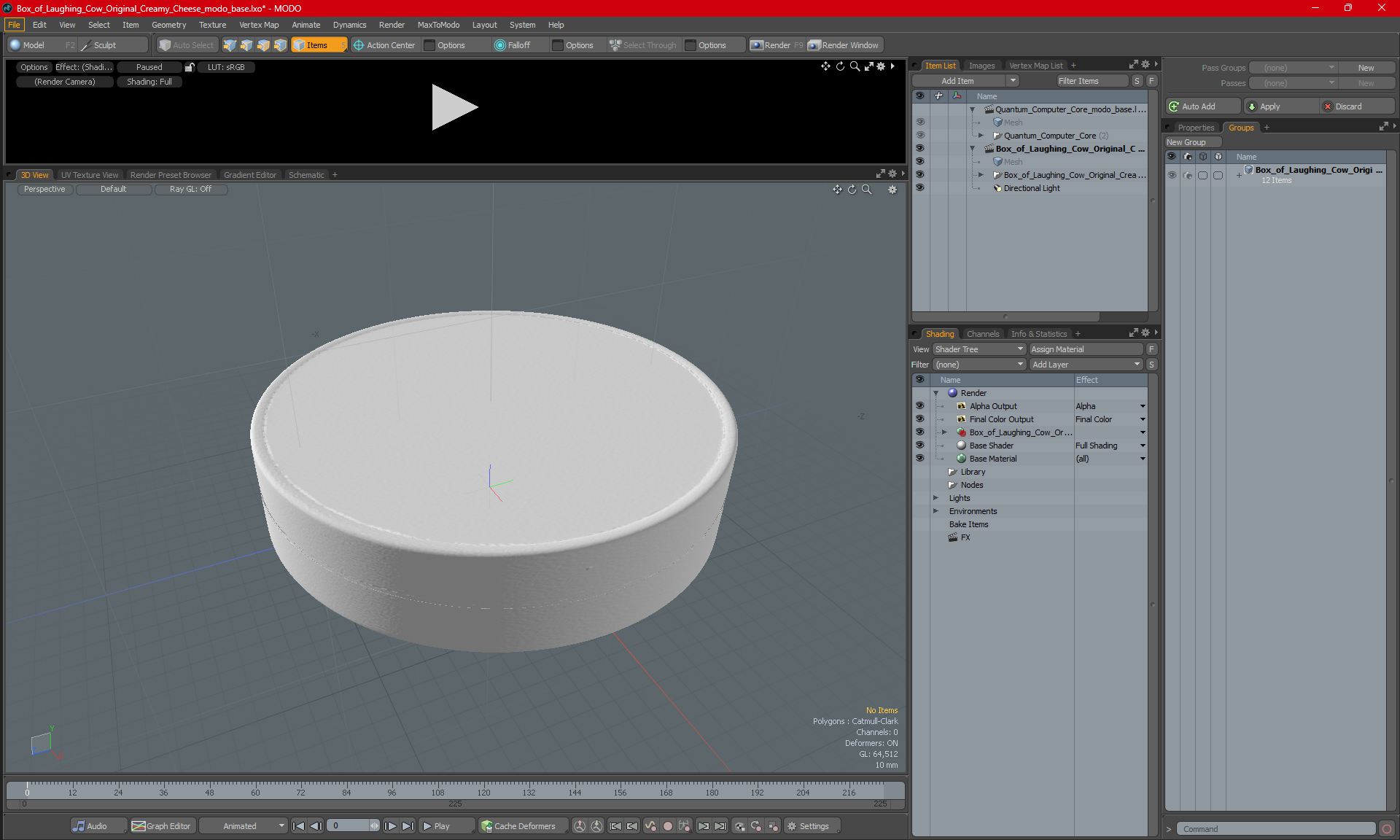1400x840 pixels.
Task: Click Apply button
Action: [1281, 106]
